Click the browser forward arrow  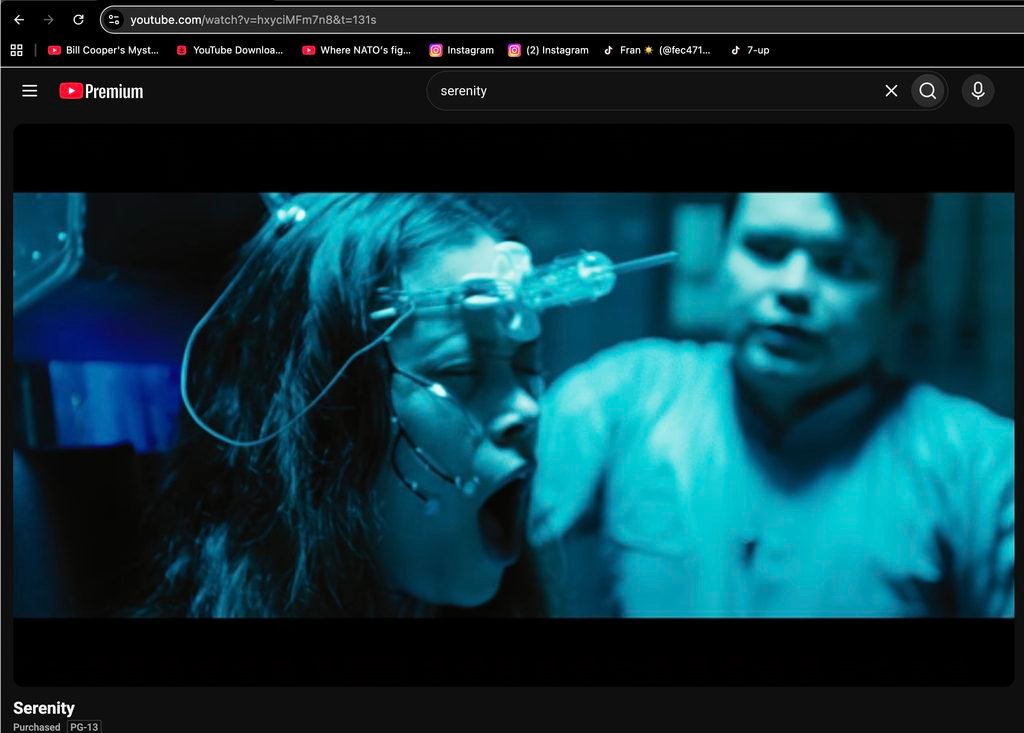48,20
